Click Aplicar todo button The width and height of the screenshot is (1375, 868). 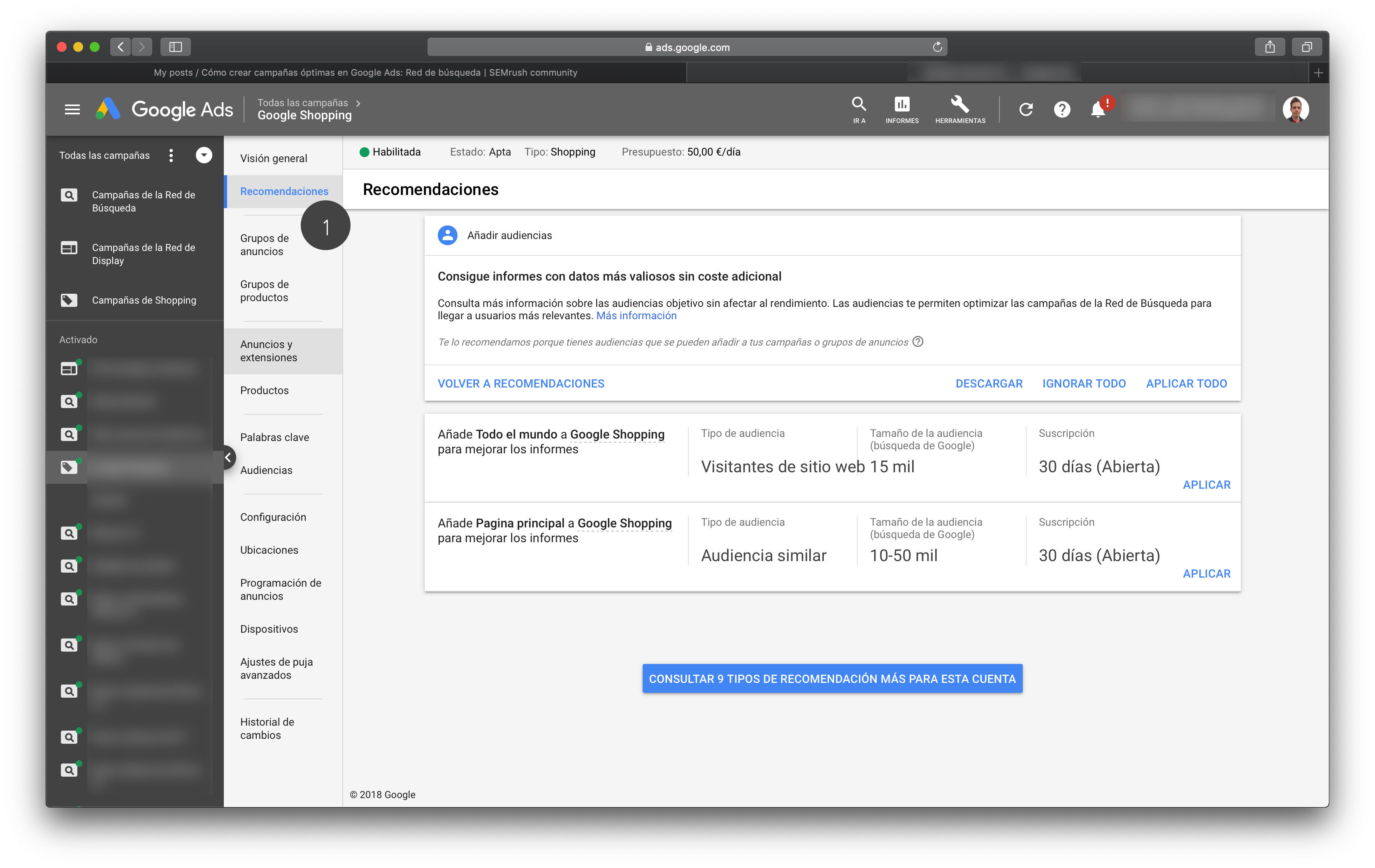coord(1186,383)
